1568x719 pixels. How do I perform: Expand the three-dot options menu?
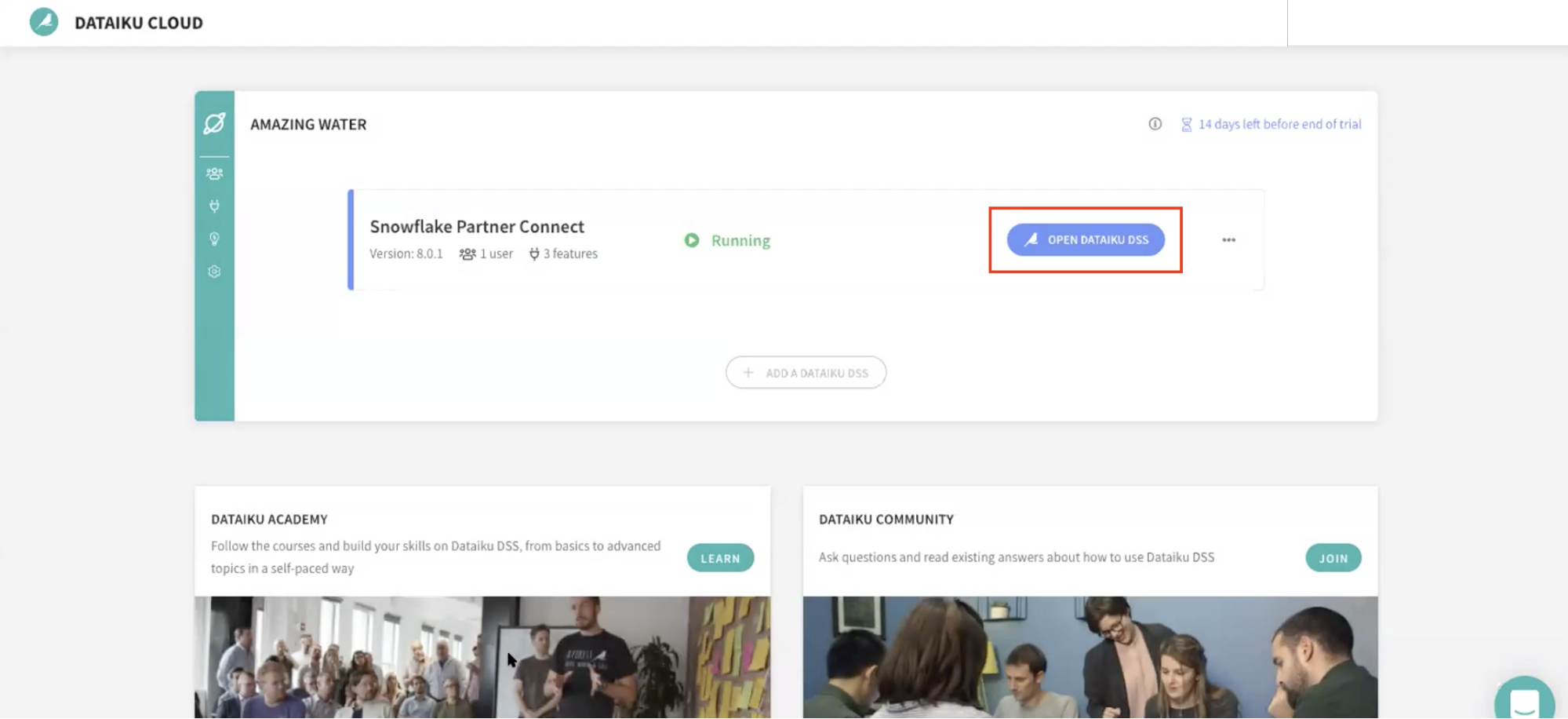point(1228,240)
